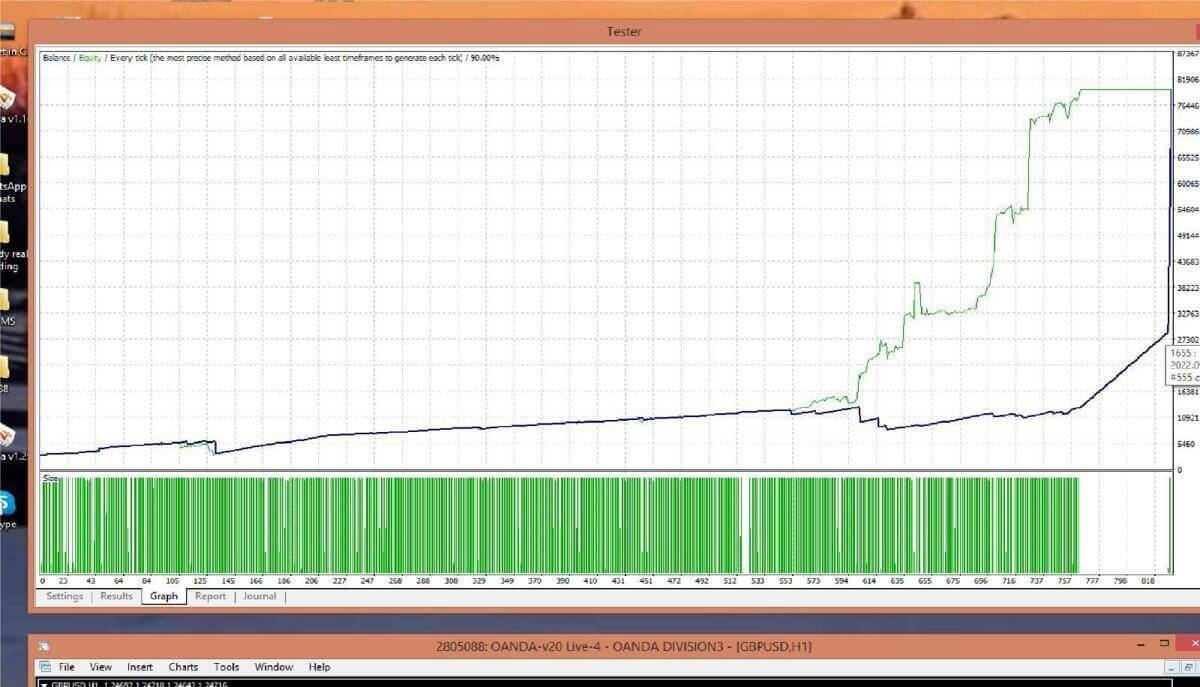Click the chart icon beside the File menu
This screenshot has height=687, width=1200.
(x=44, y=667)
